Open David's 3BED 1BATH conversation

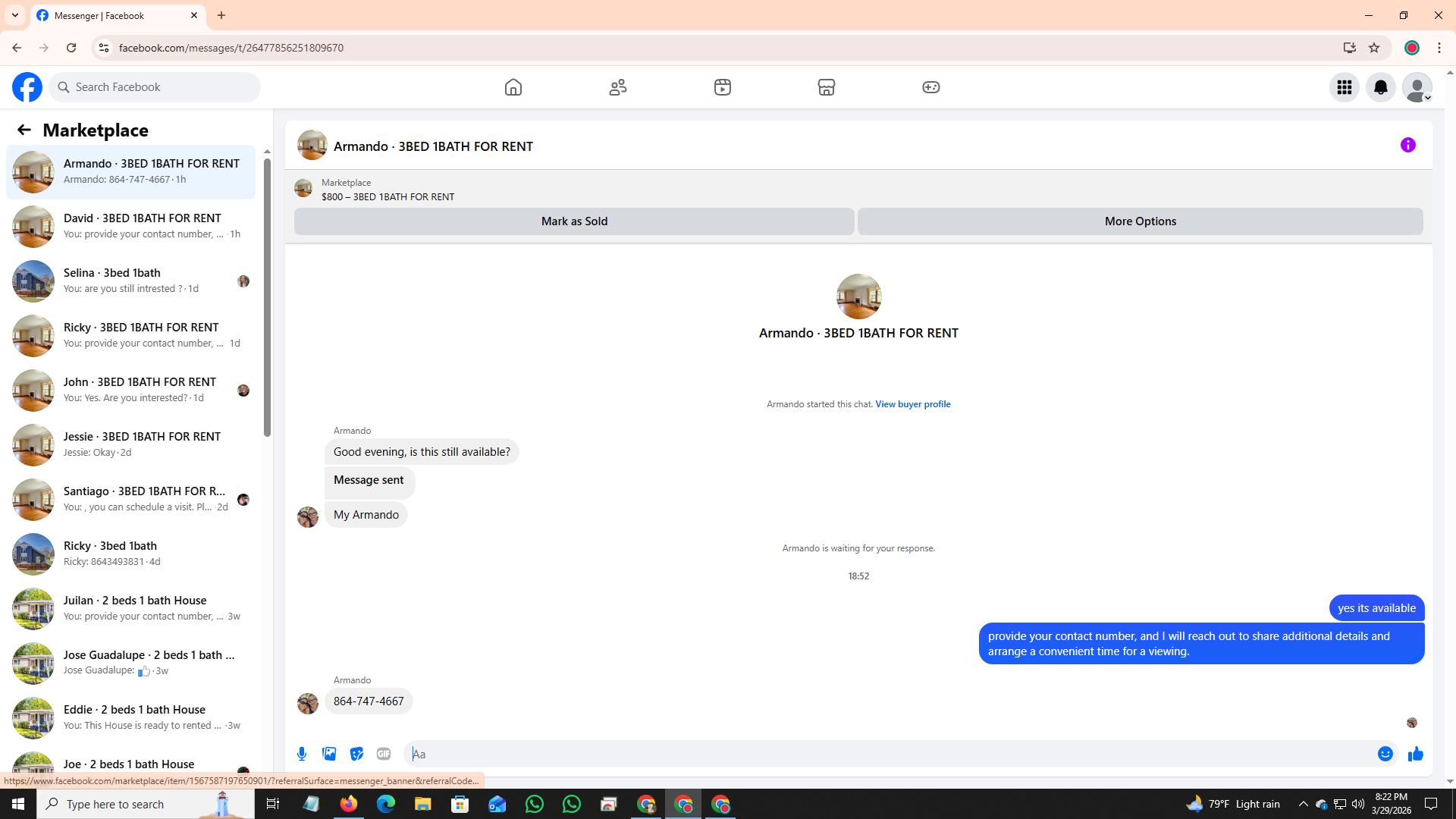pos(131,227)
